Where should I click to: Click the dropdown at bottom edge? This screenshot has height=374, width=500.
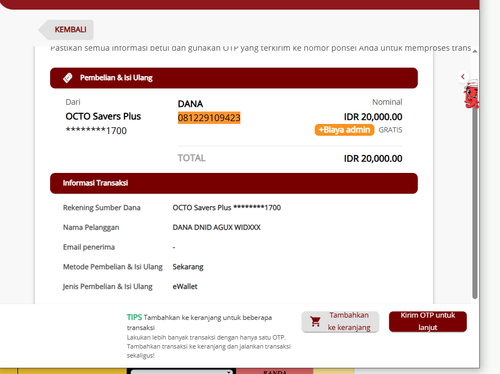click(x=181, y=372)
